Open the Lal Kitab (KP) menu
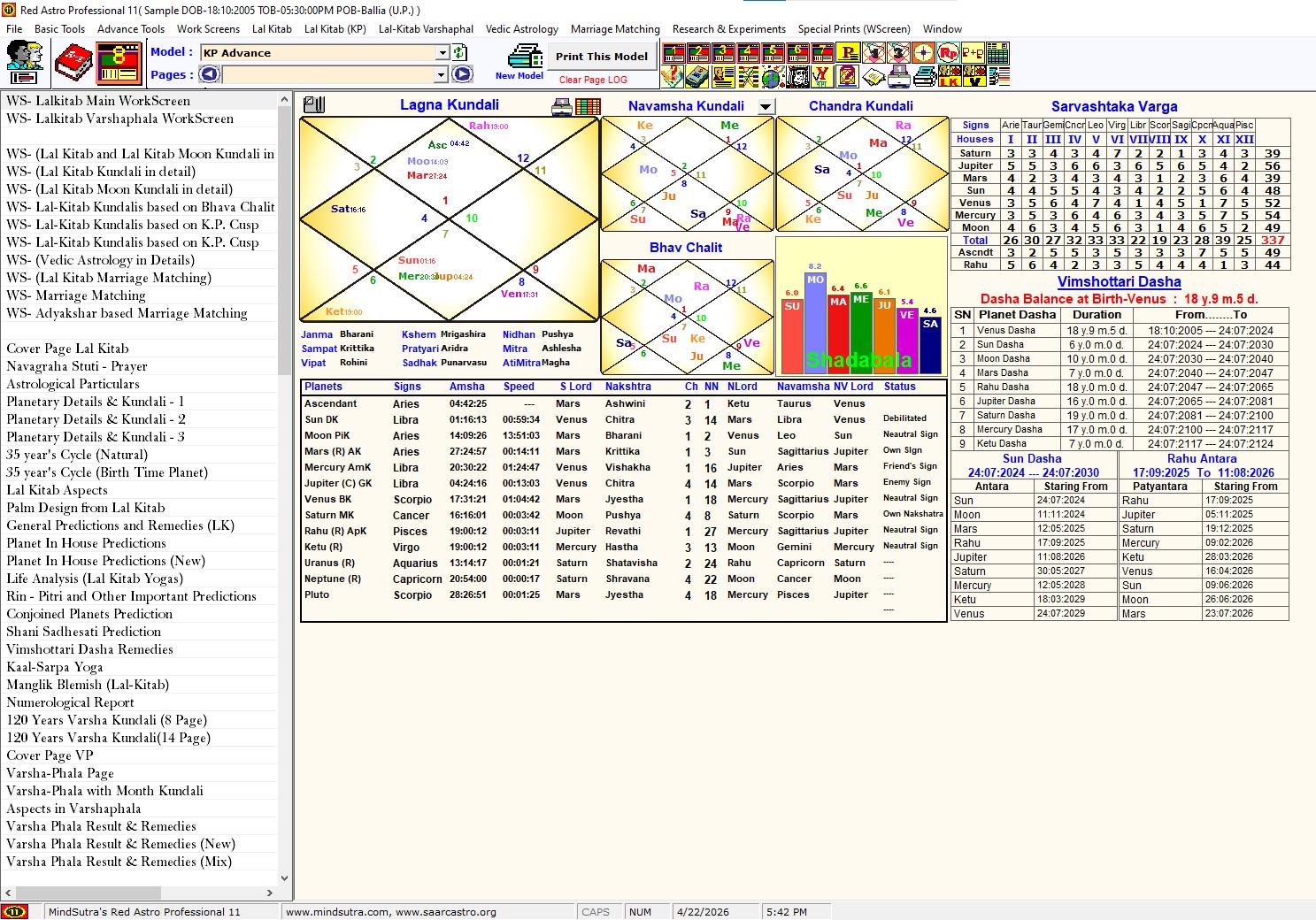 click(335, 29)
